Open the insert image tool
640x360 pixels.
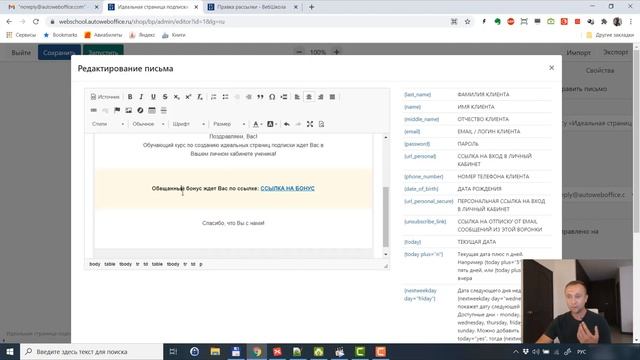coord(129,110)
